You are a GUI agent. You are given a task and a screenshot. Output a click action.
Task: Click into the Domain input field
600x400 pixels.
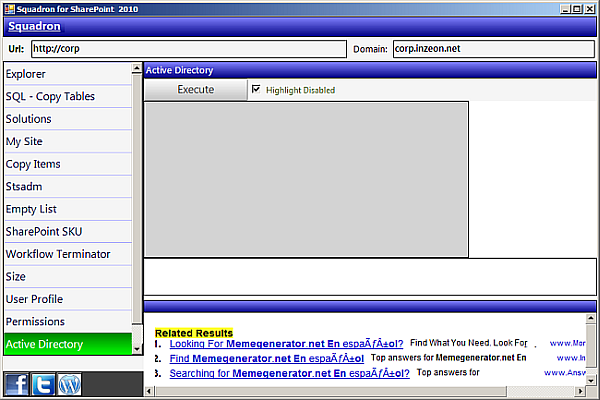(x=493, y=49)
